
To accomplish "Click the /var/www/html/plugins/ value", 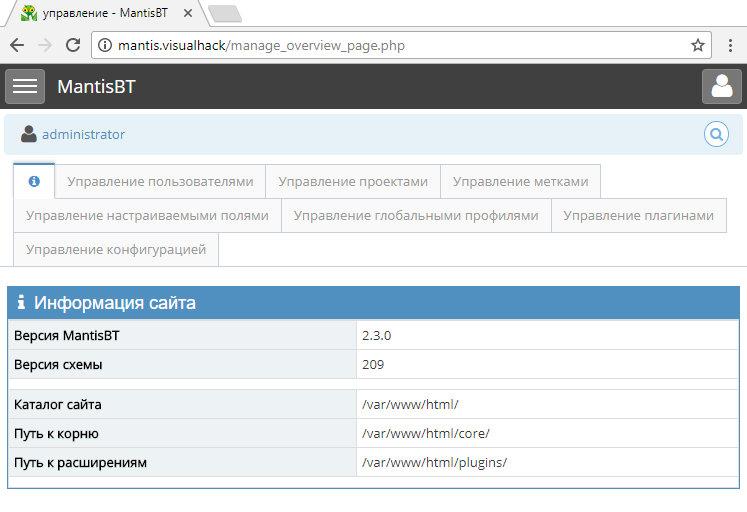I will point(434,463).
